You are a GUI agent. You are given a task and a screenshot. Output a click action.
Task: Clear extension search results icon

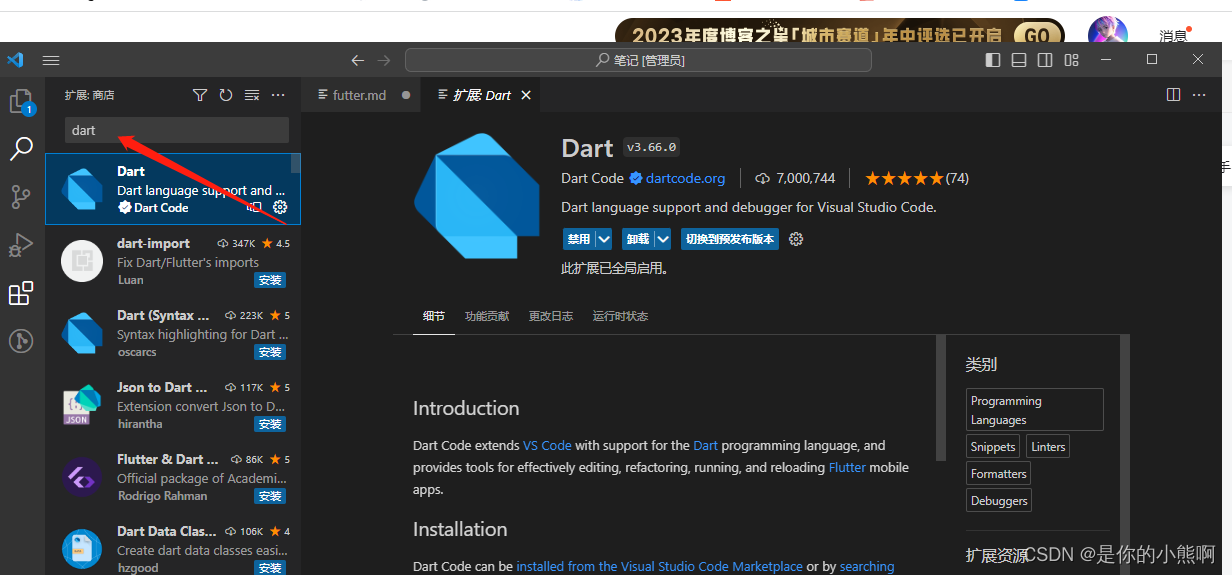[252, 95]
